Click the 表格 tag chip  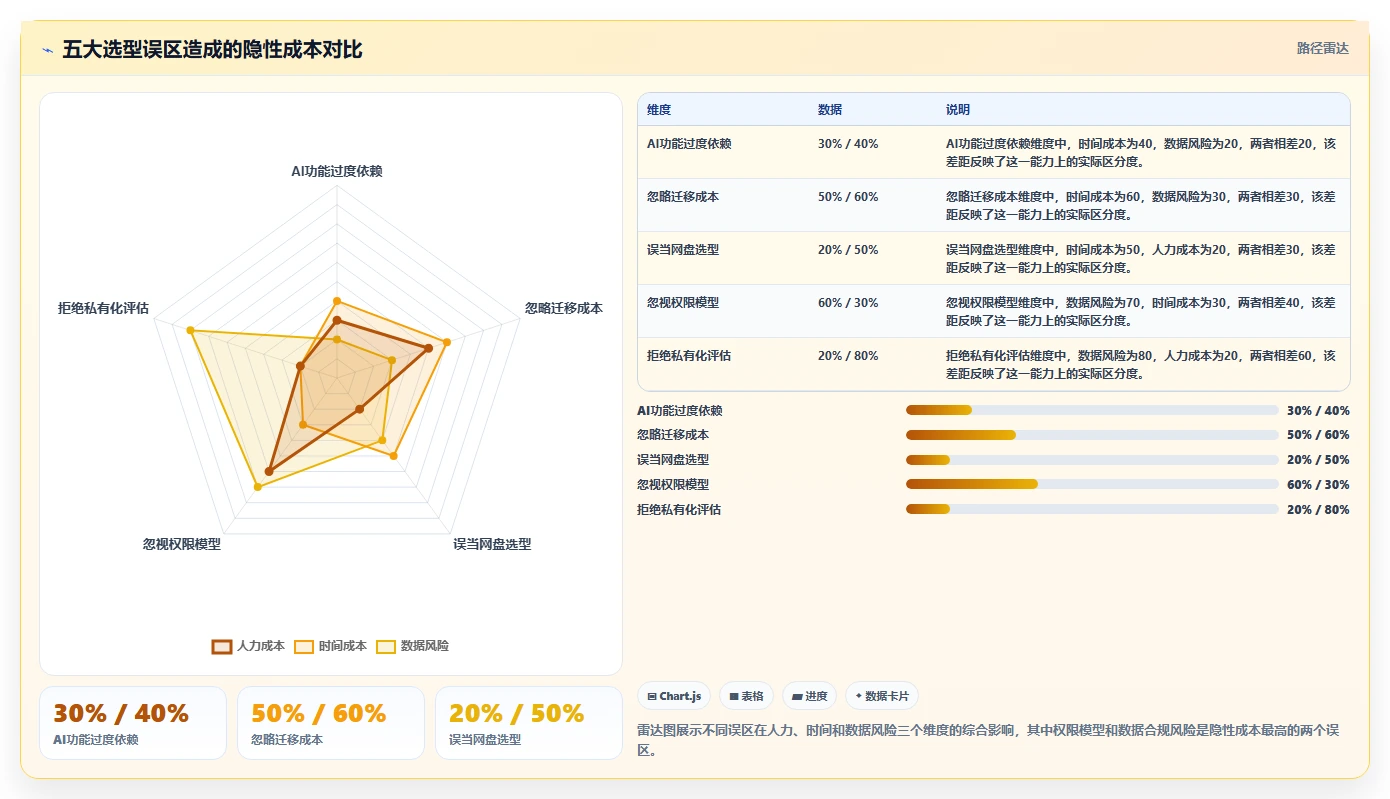[746, 696]
